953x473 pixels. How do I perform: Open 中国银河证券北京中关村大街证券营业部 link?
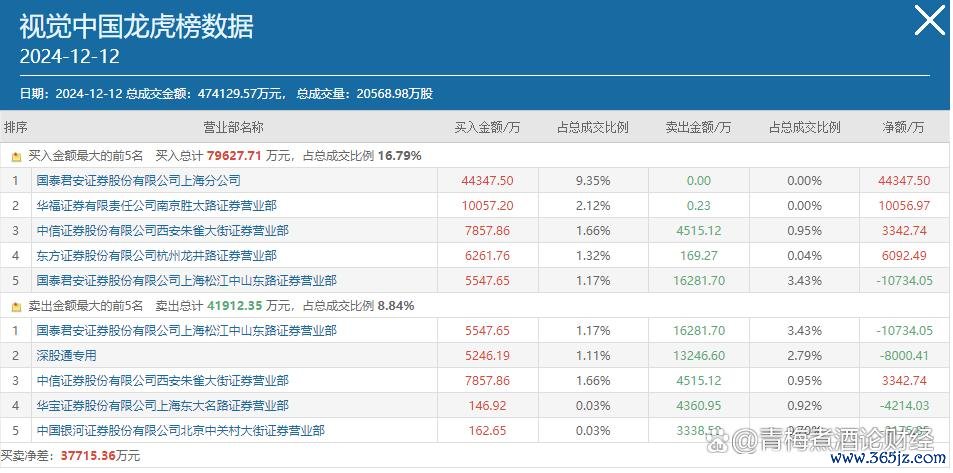pyautogui.click(x=181, y=430)
